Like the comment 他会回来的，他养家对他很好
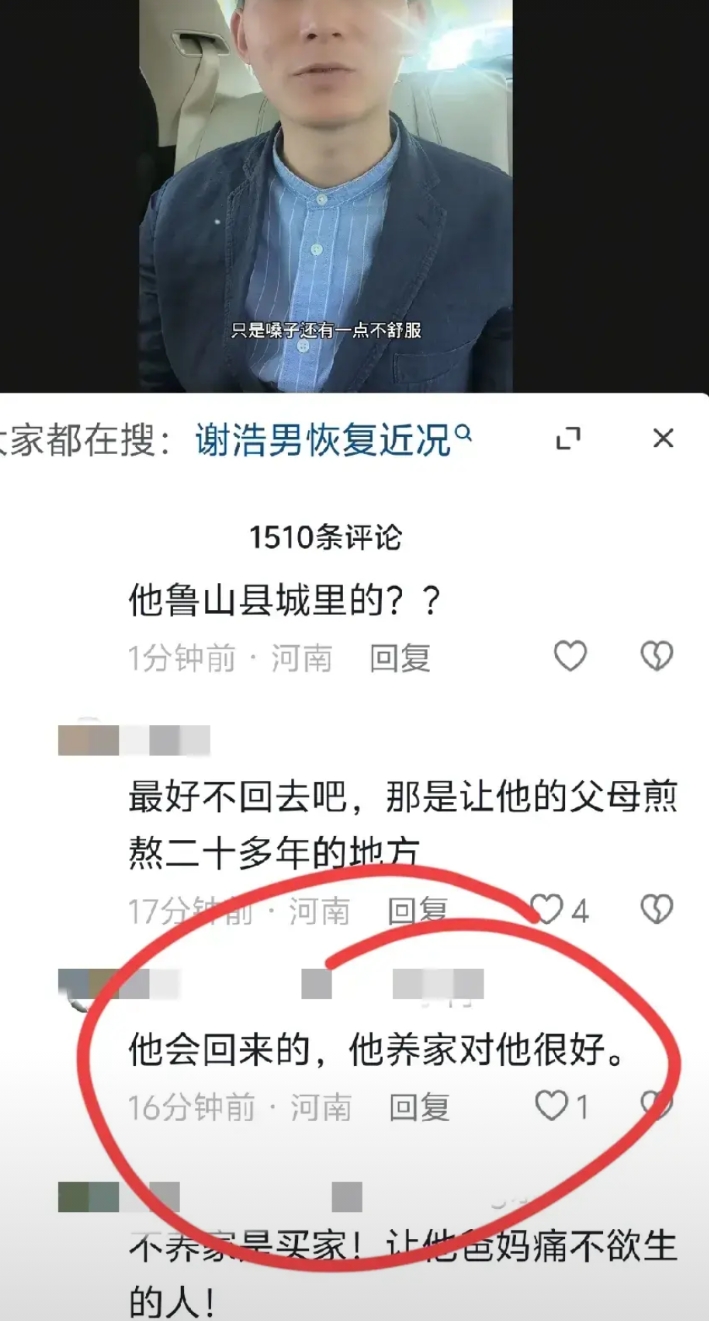 pyautogui.click(x=551, y=1105)
